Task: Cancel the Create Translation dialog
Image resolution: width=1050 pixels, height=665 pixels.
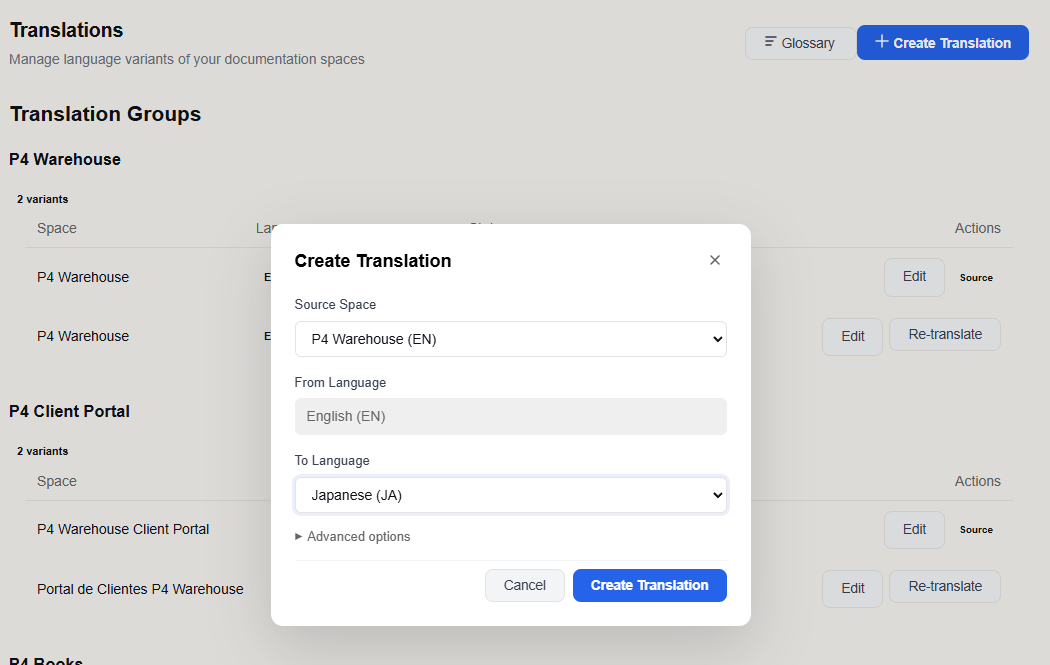Action: coord(524,585)
